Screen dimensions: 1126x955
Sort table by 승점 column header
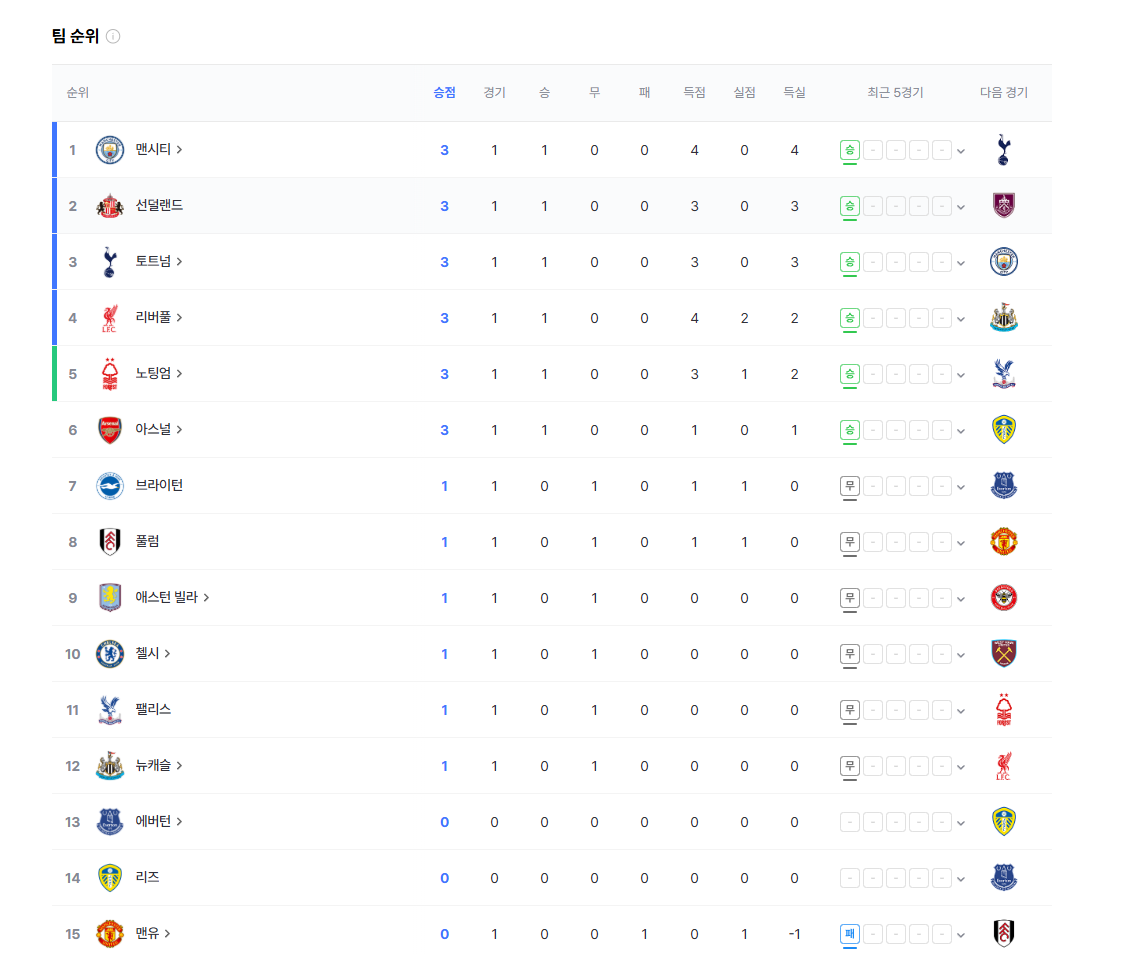click(x=445, y=93)
